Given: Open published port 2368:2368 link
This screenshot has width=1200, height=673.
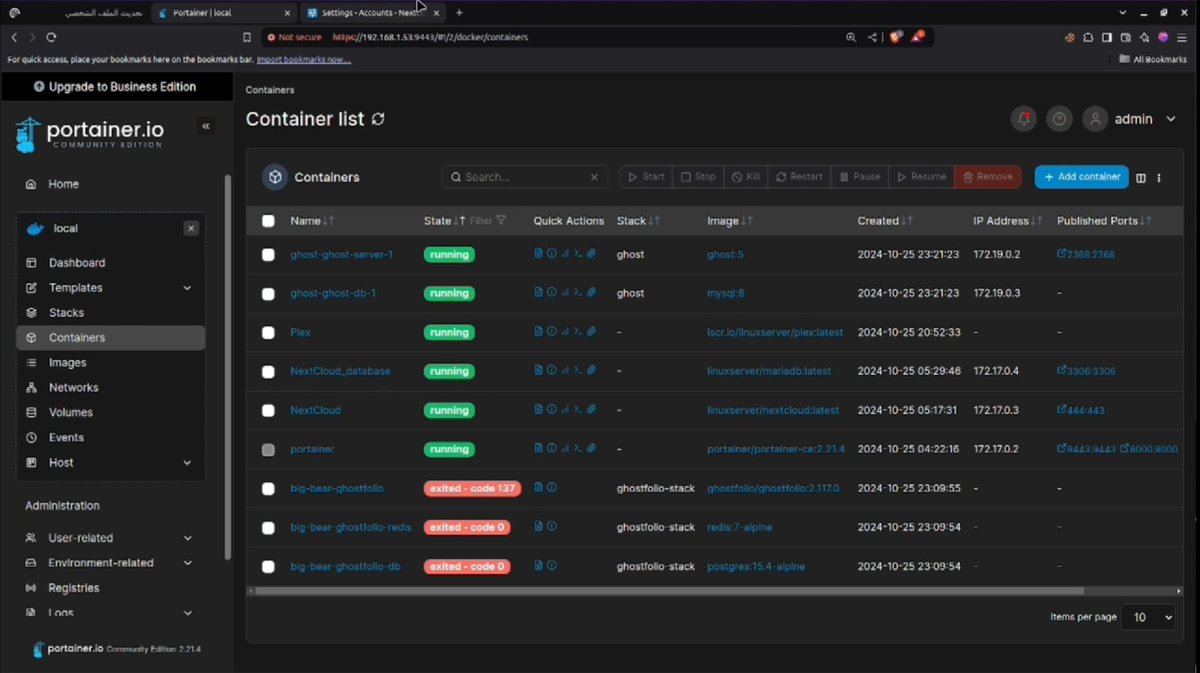Looking at the screenshot, I should [x=1086, y=254].
